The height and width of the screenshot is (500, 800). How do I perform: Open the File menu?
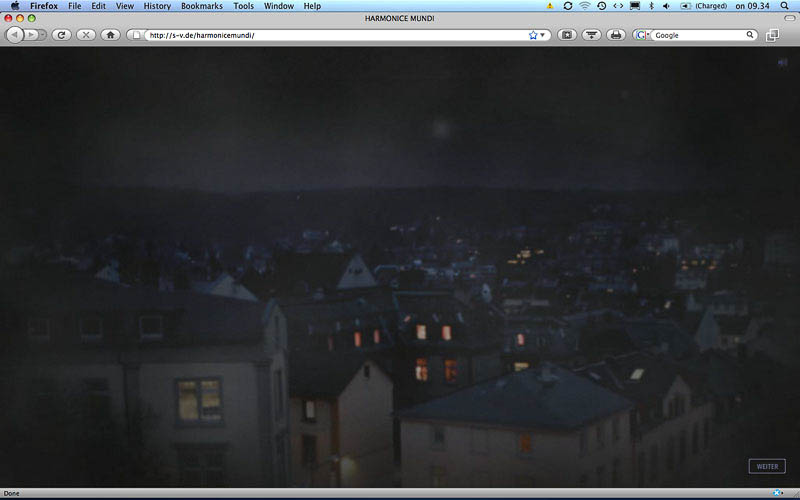tap(74, 6)
